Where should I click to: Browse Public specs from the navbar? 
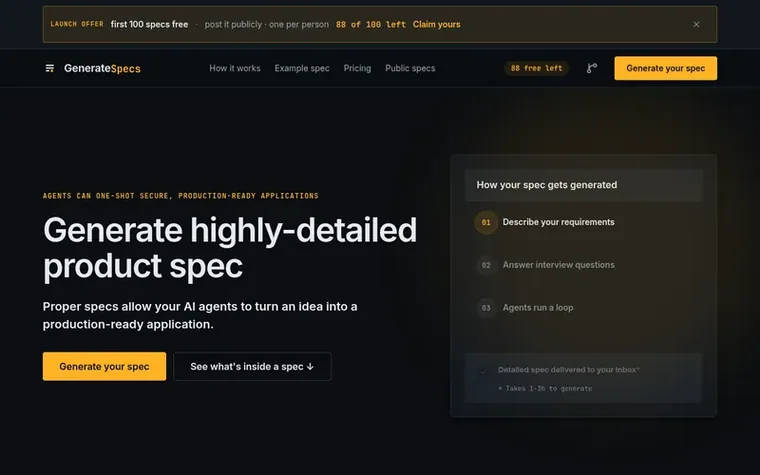coord(410,68)
